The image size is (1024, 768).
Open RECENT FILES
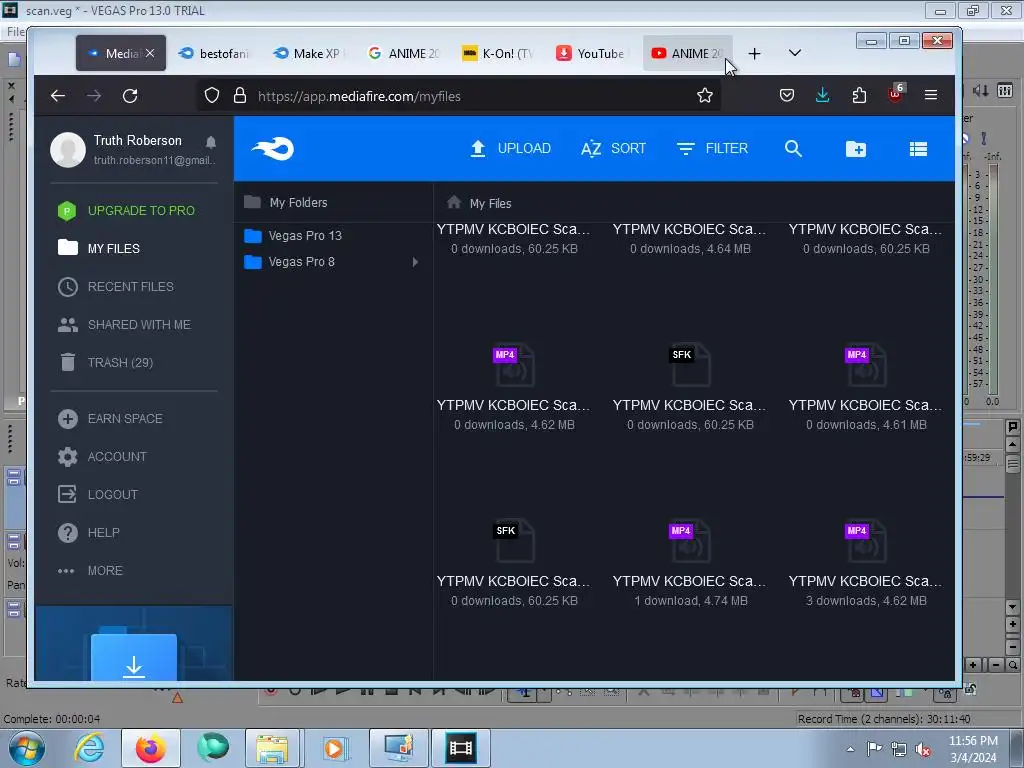[x=116, y=287]
